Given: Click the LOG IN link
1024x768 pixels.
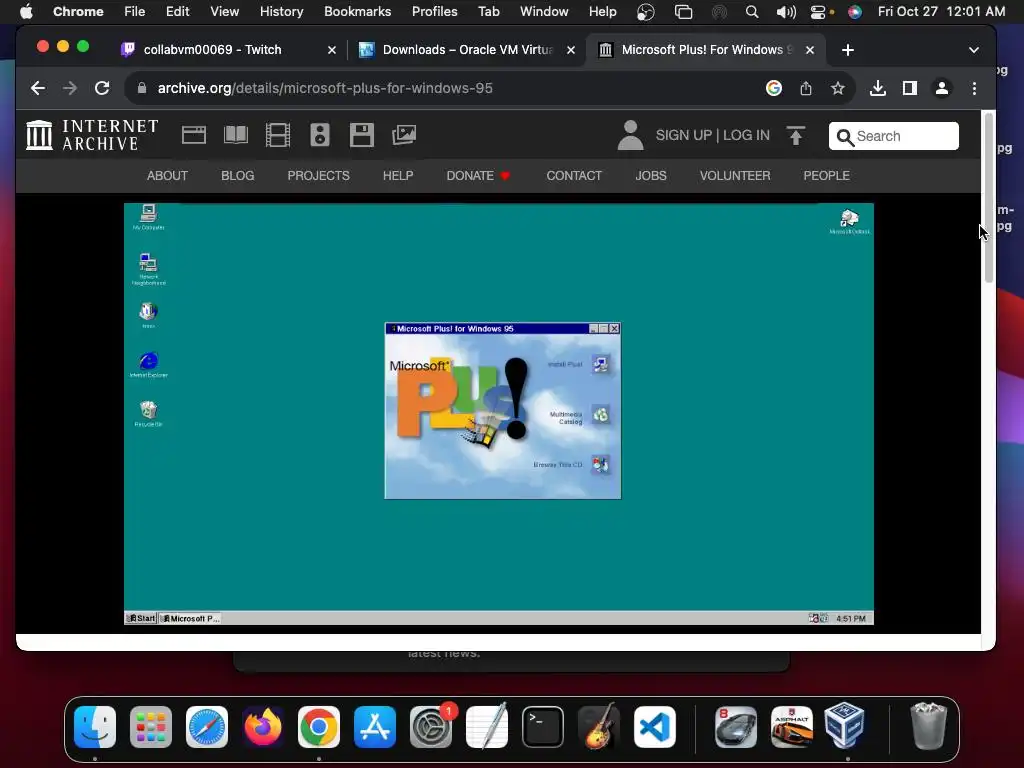Looking at the screenshot, I should [746, 135].
